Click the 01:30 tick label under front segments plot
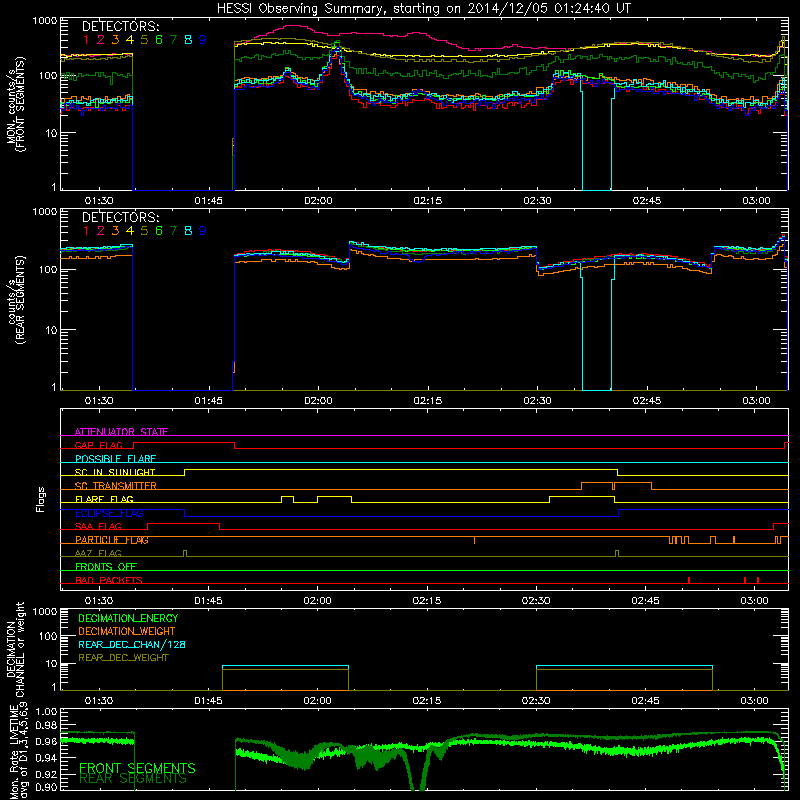This screenshot has width=800, height=800. [99, 201]
